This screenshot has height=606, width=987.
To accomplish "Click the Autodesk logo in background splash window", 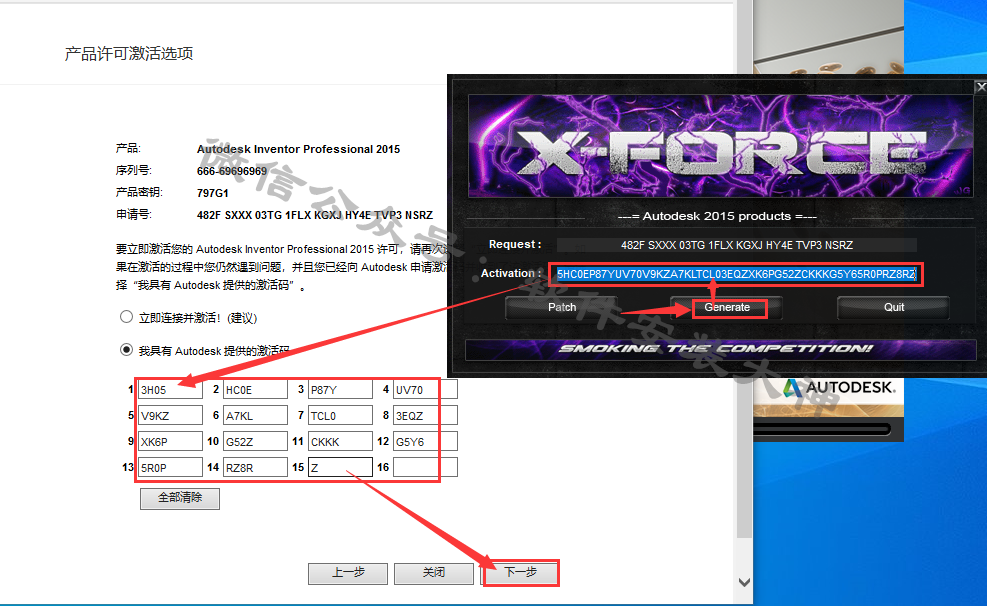I will pos(838,388).
